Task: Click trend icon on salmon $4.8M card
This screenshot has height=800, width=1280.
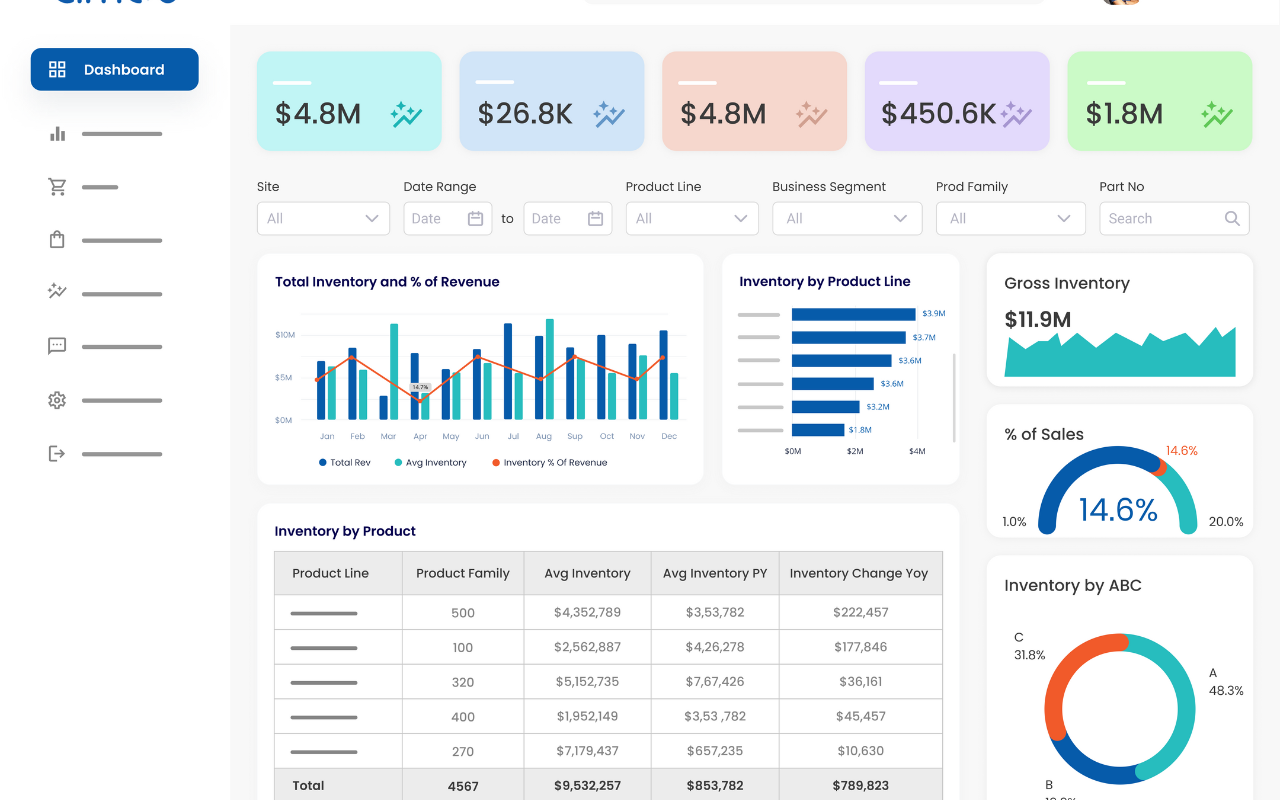Action: point(811,115)
